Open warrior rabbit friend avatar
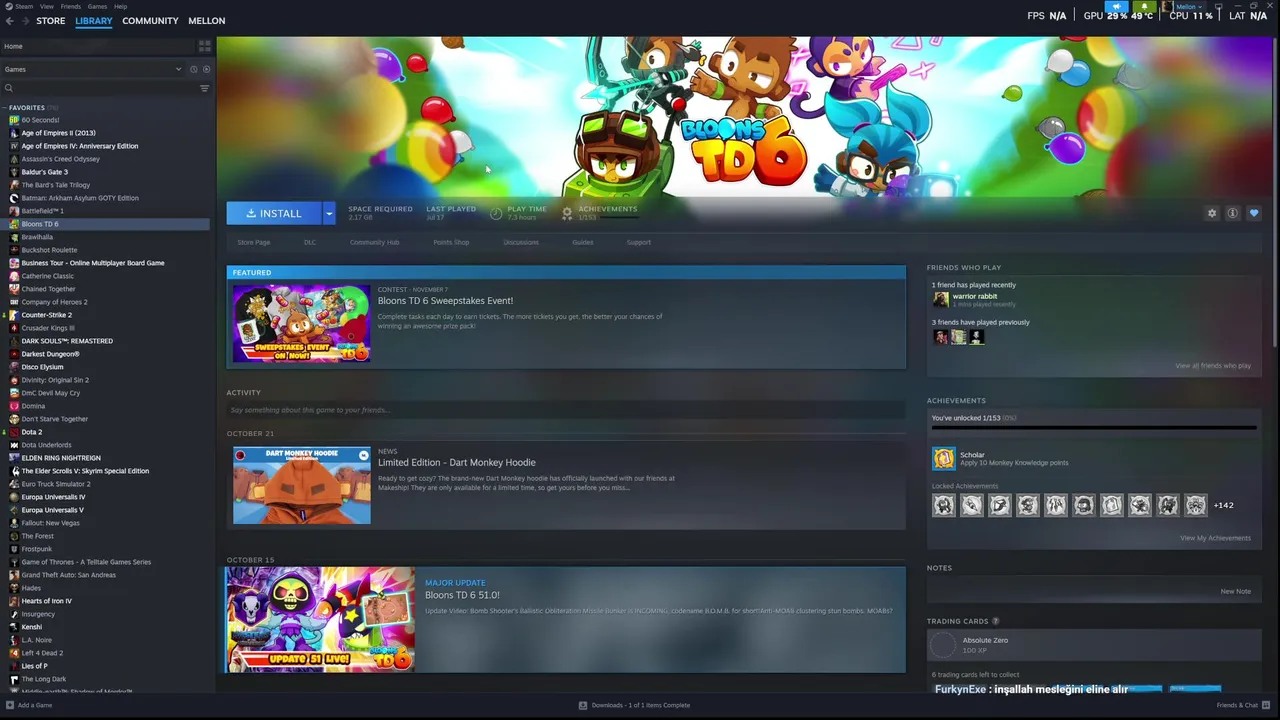 coord(941,299)
